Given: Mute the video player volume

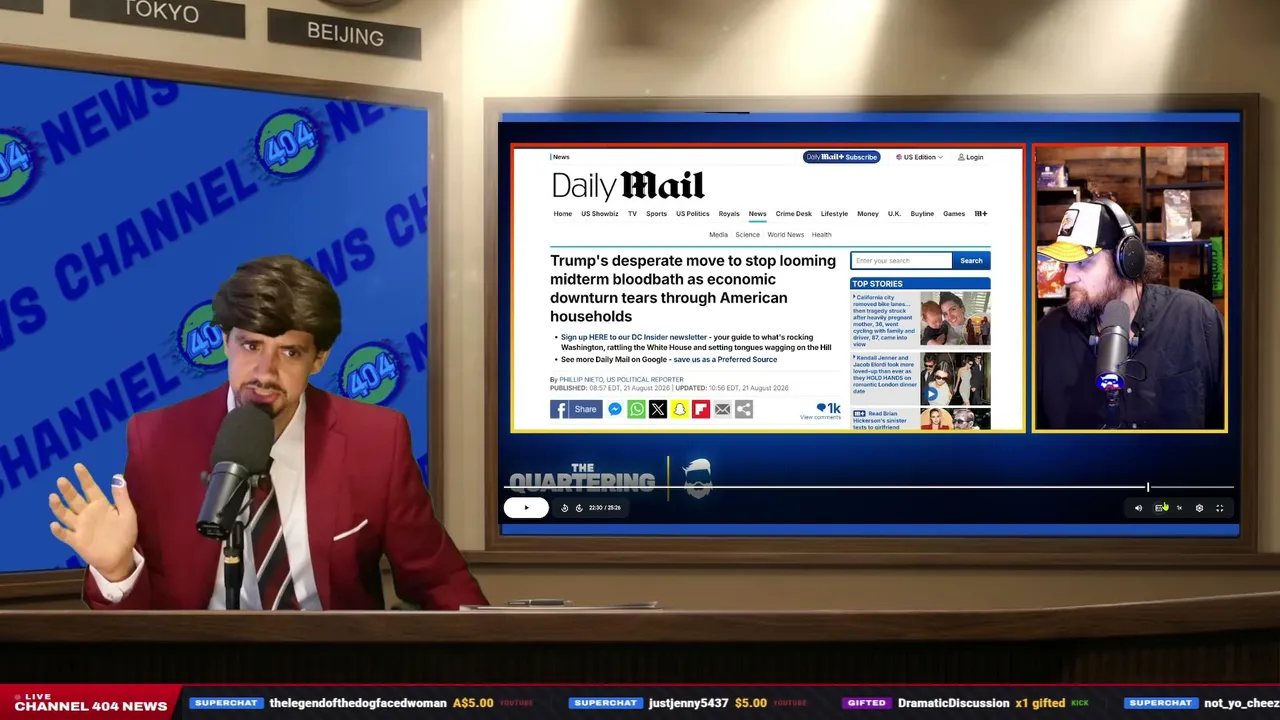Looking at the screenshot, I should (1138, 508).
